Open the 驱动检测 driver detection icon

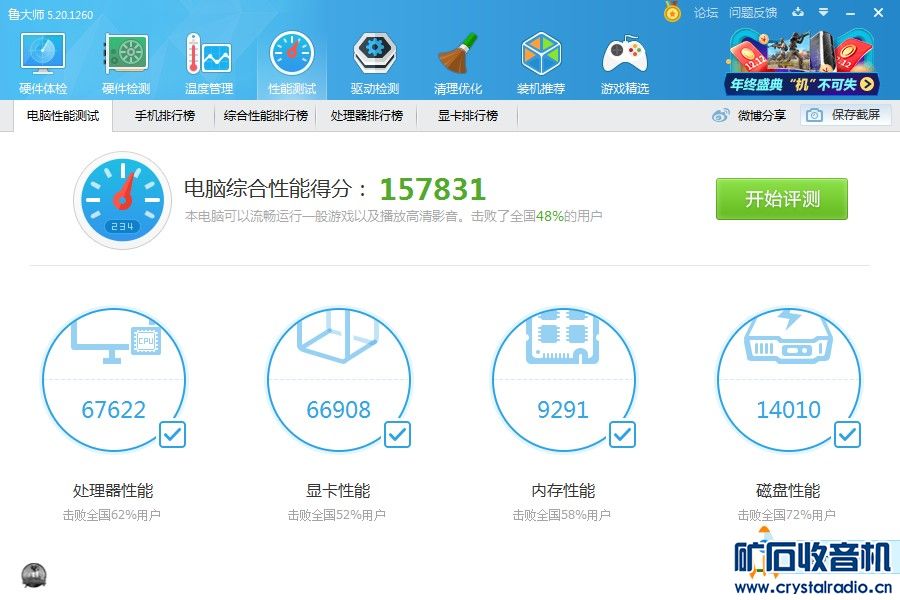[x=375, y=63]
